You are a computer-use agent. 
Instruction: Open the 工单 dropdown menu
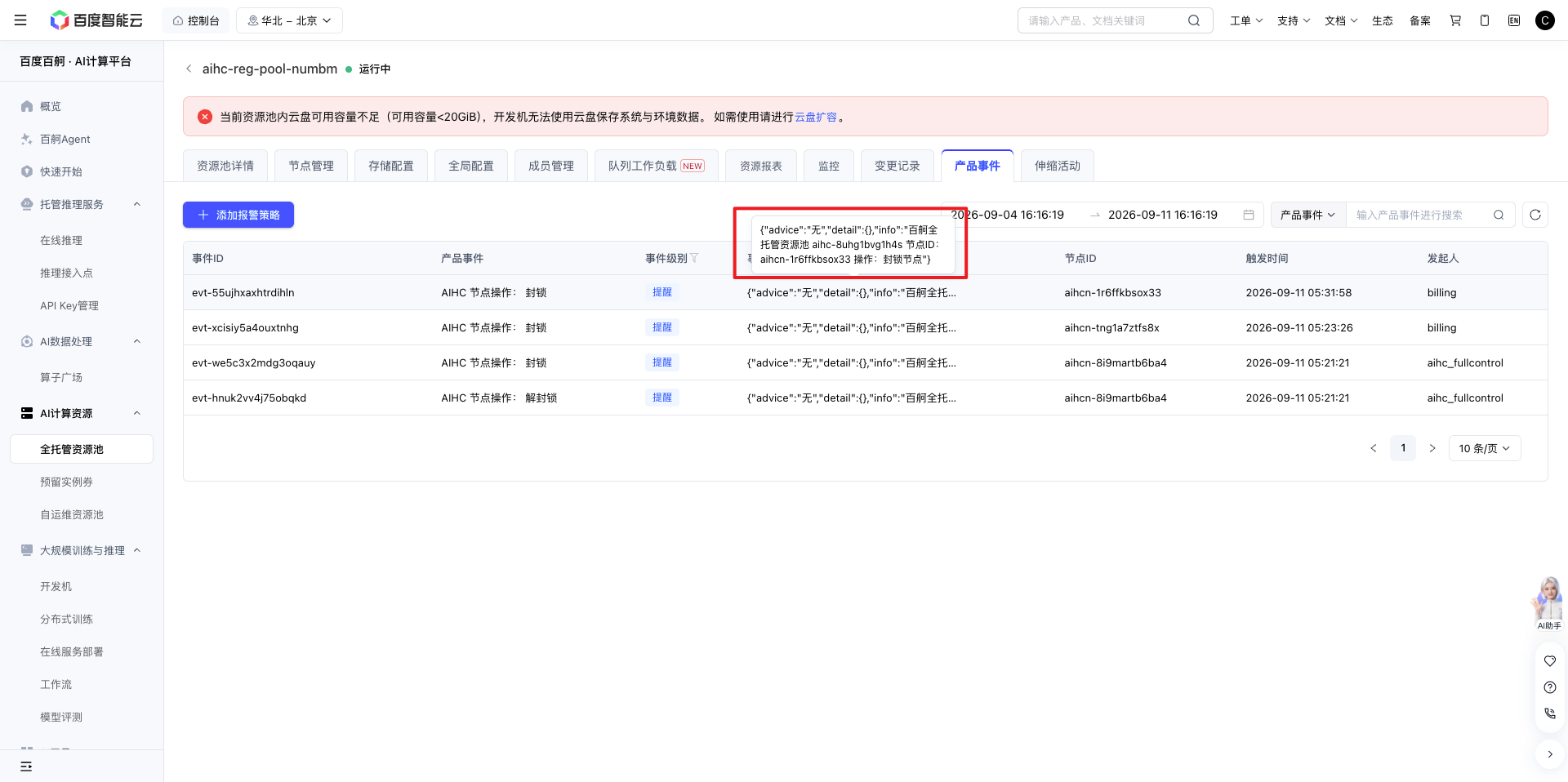pyautogui.click(x=1246, y=20)
